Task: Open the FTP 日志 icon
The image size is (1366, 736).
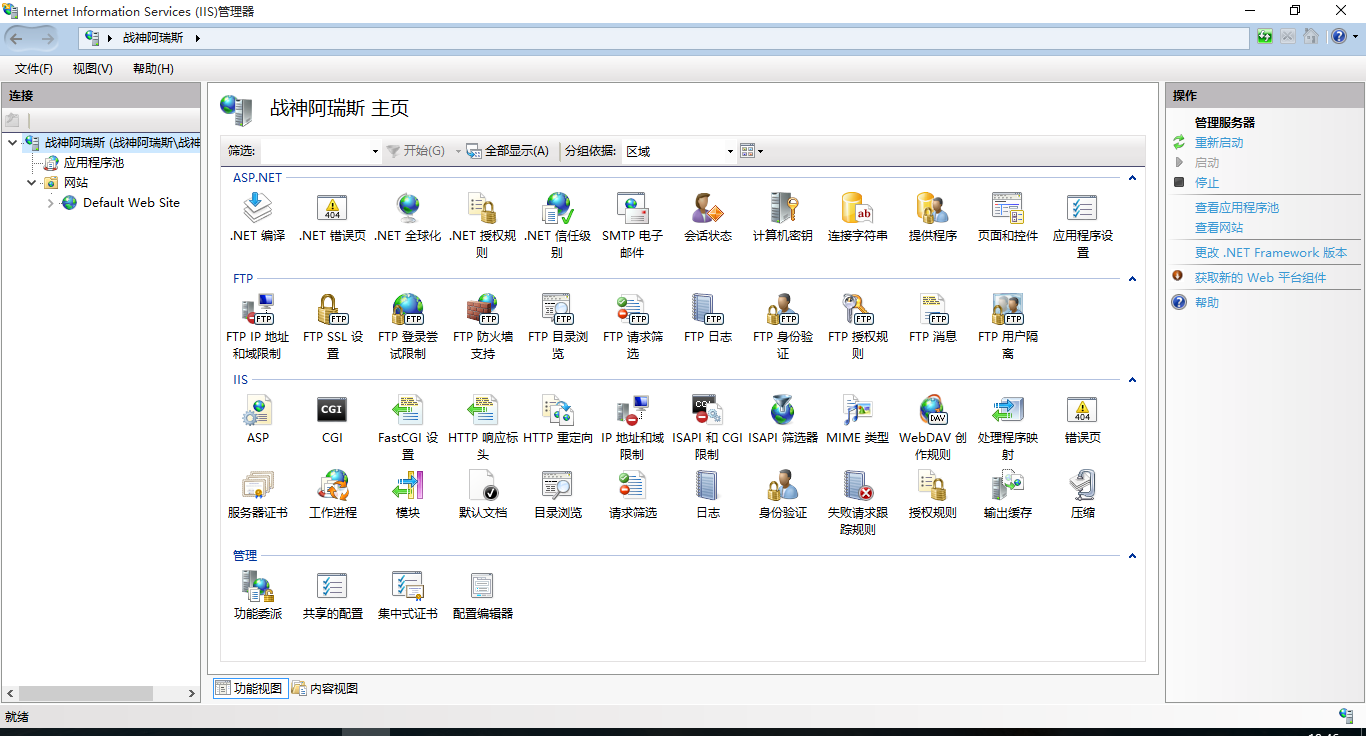Action: click(x=708, y=309)
